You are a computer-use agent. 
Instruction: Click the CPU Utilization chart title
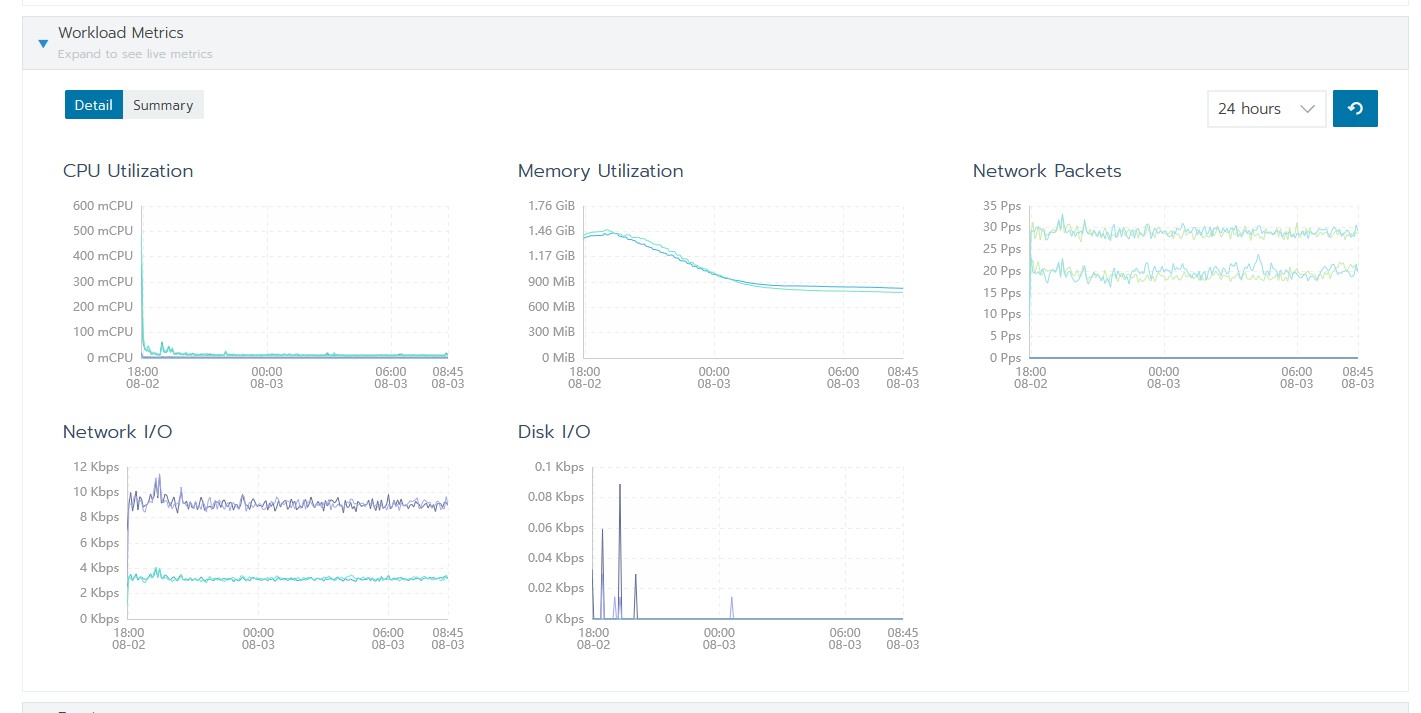tap(128, 171)
